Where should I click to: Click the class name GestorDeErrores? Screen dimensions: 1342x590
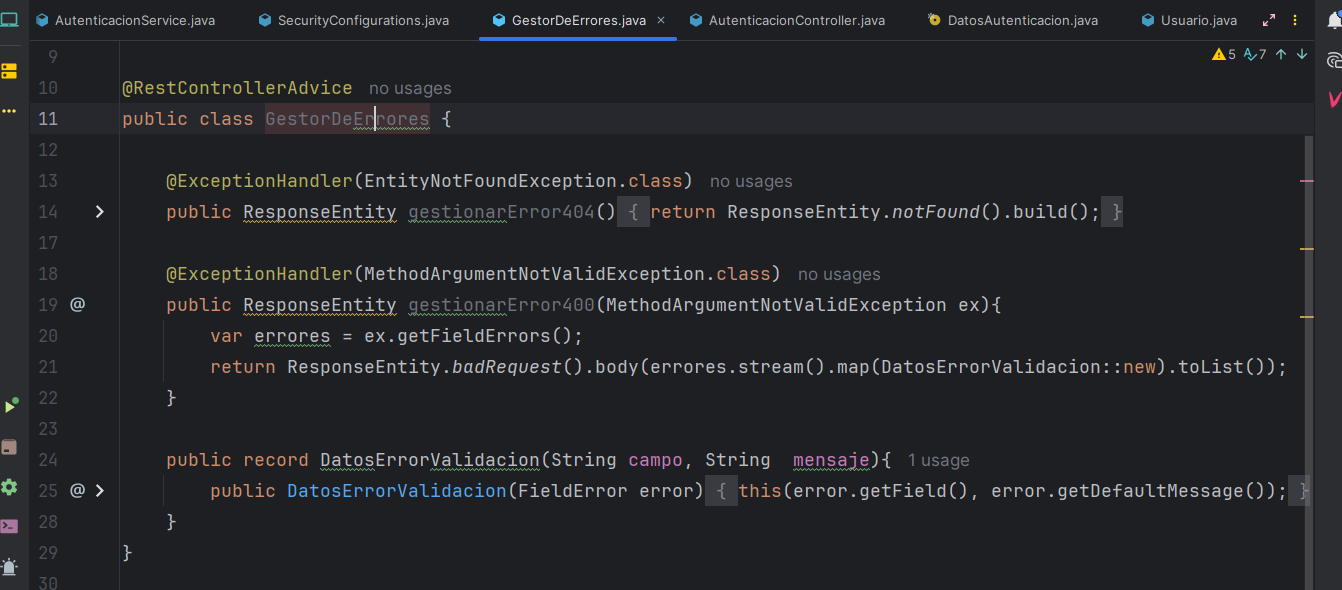[x=347, y=119]
